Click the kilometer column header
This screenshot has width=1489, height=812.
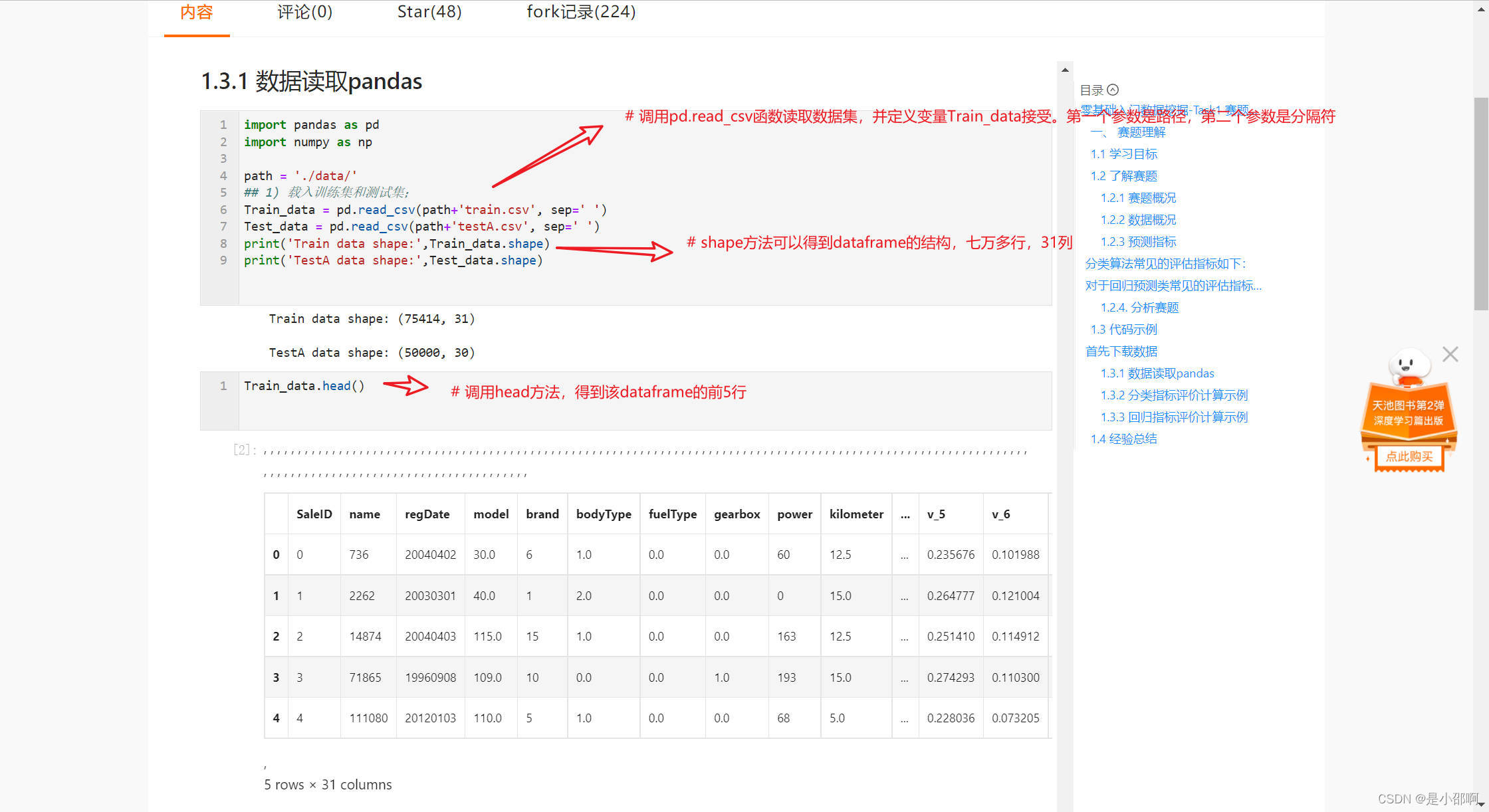click(856, 514)
